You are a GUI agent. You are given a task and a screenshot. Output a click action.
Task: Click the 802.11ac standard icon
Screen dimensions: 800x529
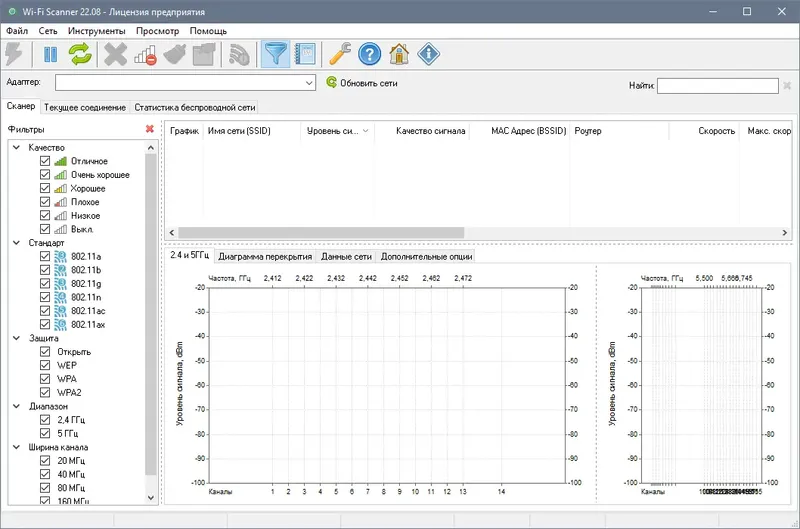tap(60, 311)
